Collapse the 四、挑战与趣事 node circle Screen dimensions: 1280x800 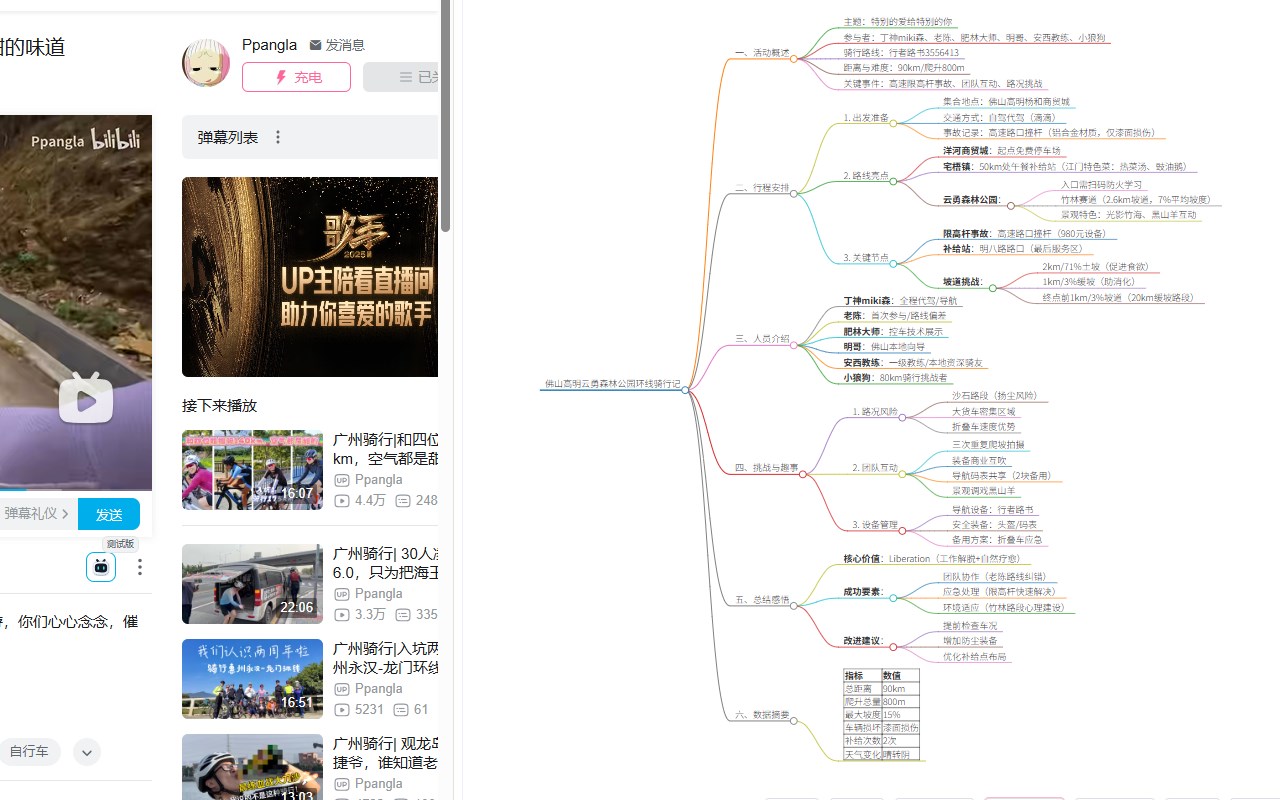(802, 474)
